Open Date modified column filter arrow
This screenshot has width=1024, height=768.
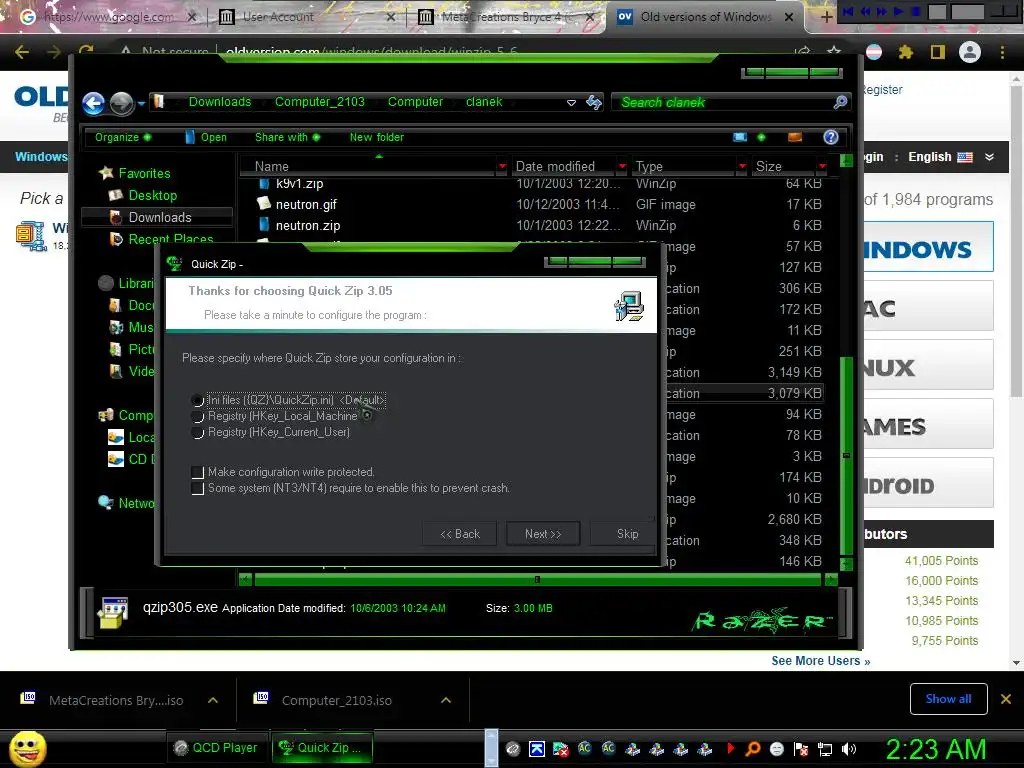(x=622, y=167)
